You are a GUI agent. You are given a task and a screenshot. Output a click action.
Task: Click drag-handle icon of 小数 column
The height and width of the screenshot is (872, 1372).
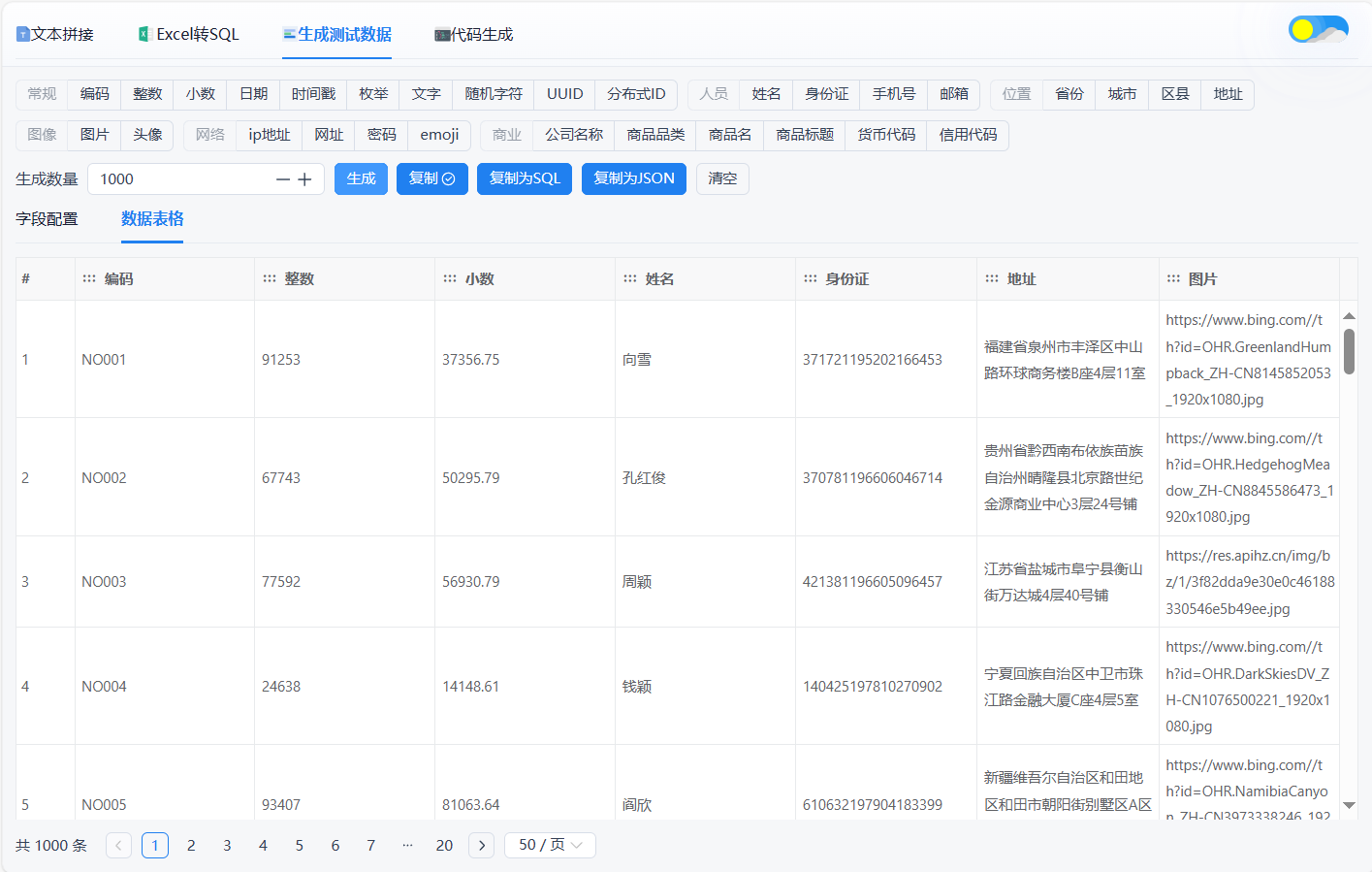click(450, 278)
